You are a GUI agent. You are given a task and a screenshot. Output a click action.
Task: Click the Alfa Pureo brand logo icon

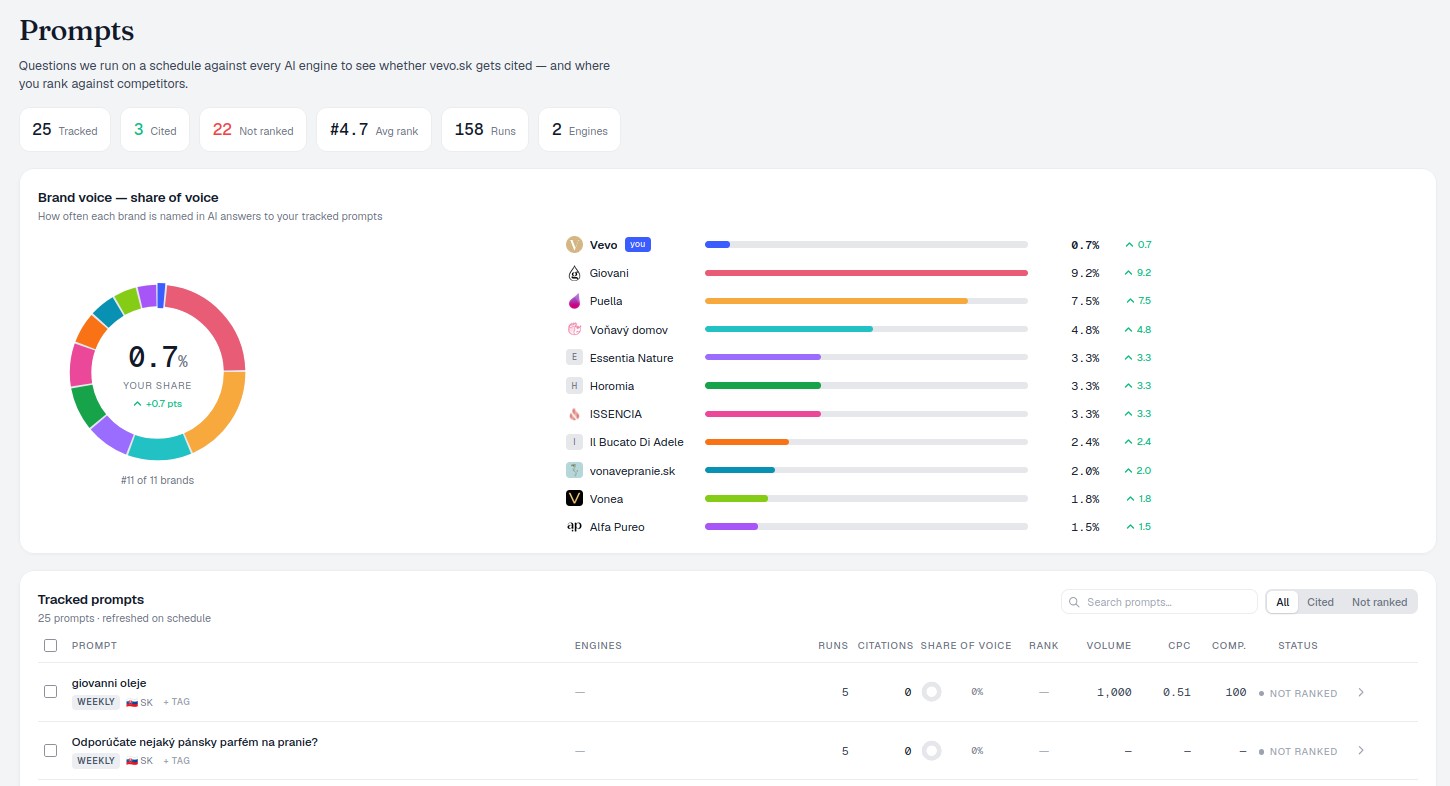pos(574,526)
